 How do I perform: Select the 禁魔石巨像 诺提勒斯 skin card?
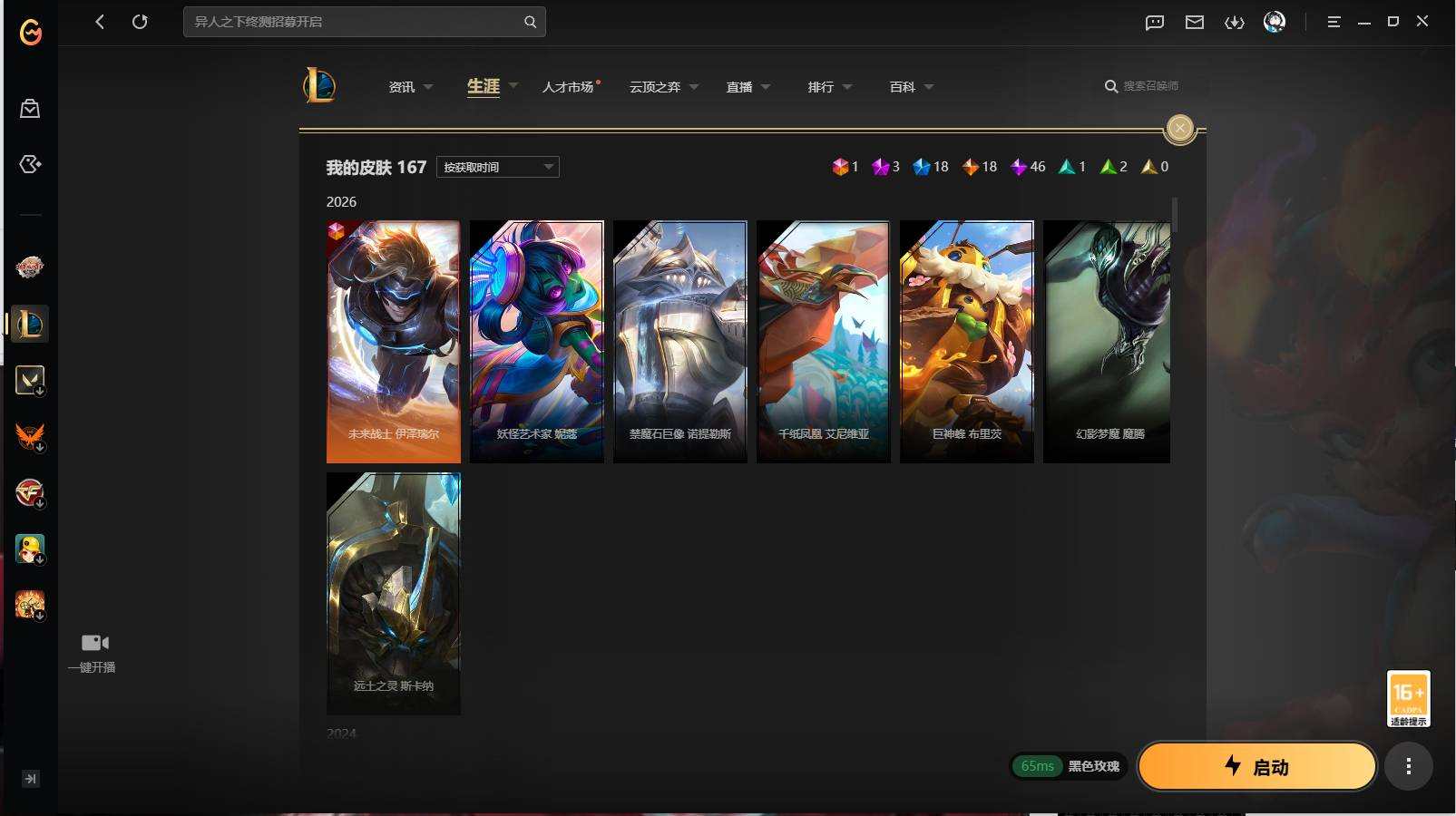click(680, 342)
